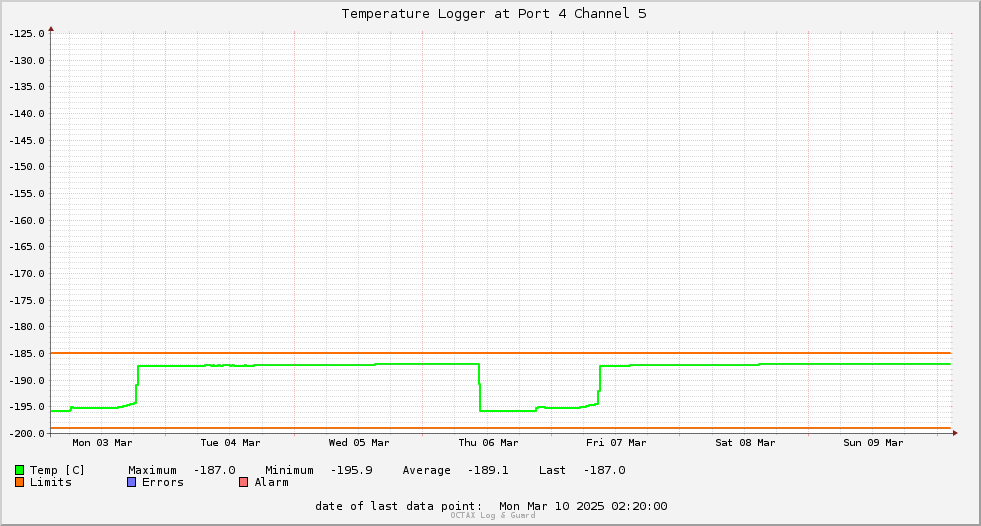Click the lower orange limit line near -199
Viewport: 981px width, 526px height.
(x=501, y=428)
